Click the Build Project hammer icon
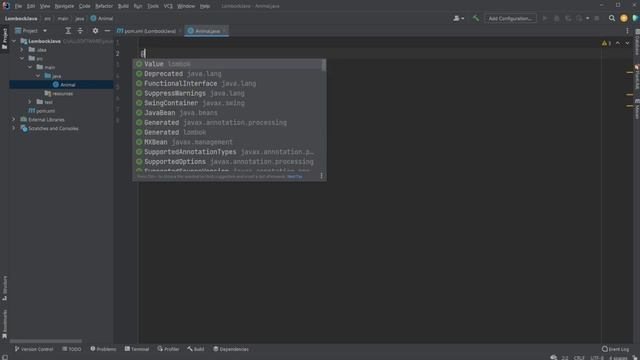Image resolution: width=640 pixels, height=360 pixels. pos(476,18)
